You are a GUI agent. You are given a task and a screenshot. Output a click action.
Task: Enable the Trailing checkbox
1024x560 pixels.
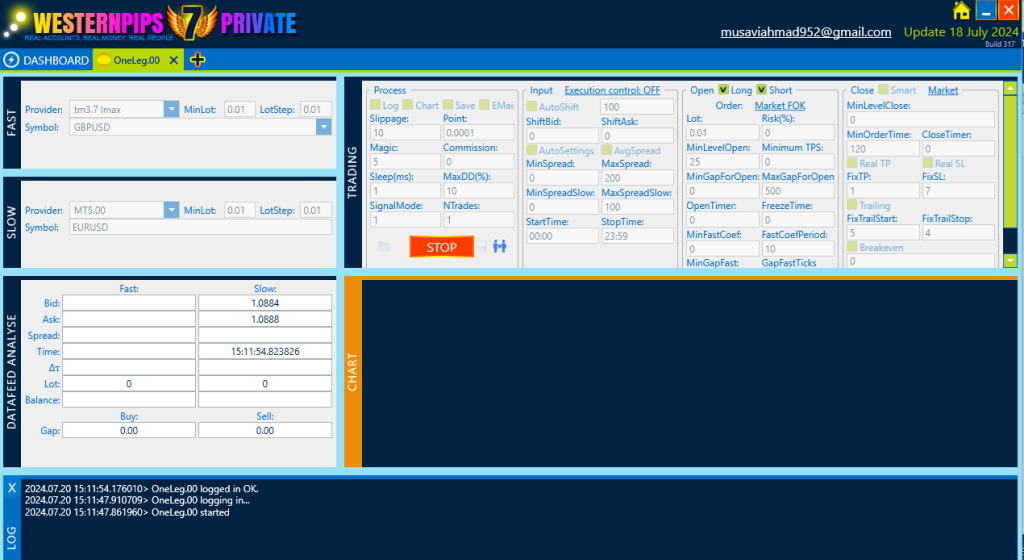tap(852, 205)
